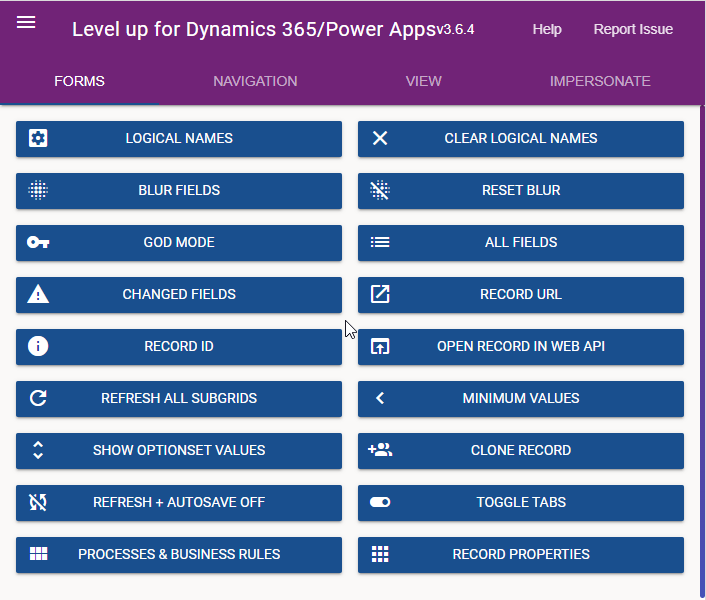Open the hamburger menu

26,22
